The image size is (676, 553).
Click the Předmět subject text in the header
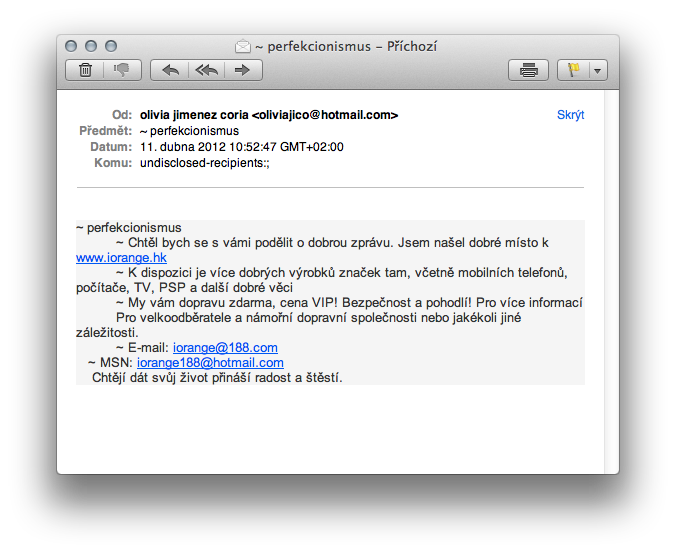[190, 131]
